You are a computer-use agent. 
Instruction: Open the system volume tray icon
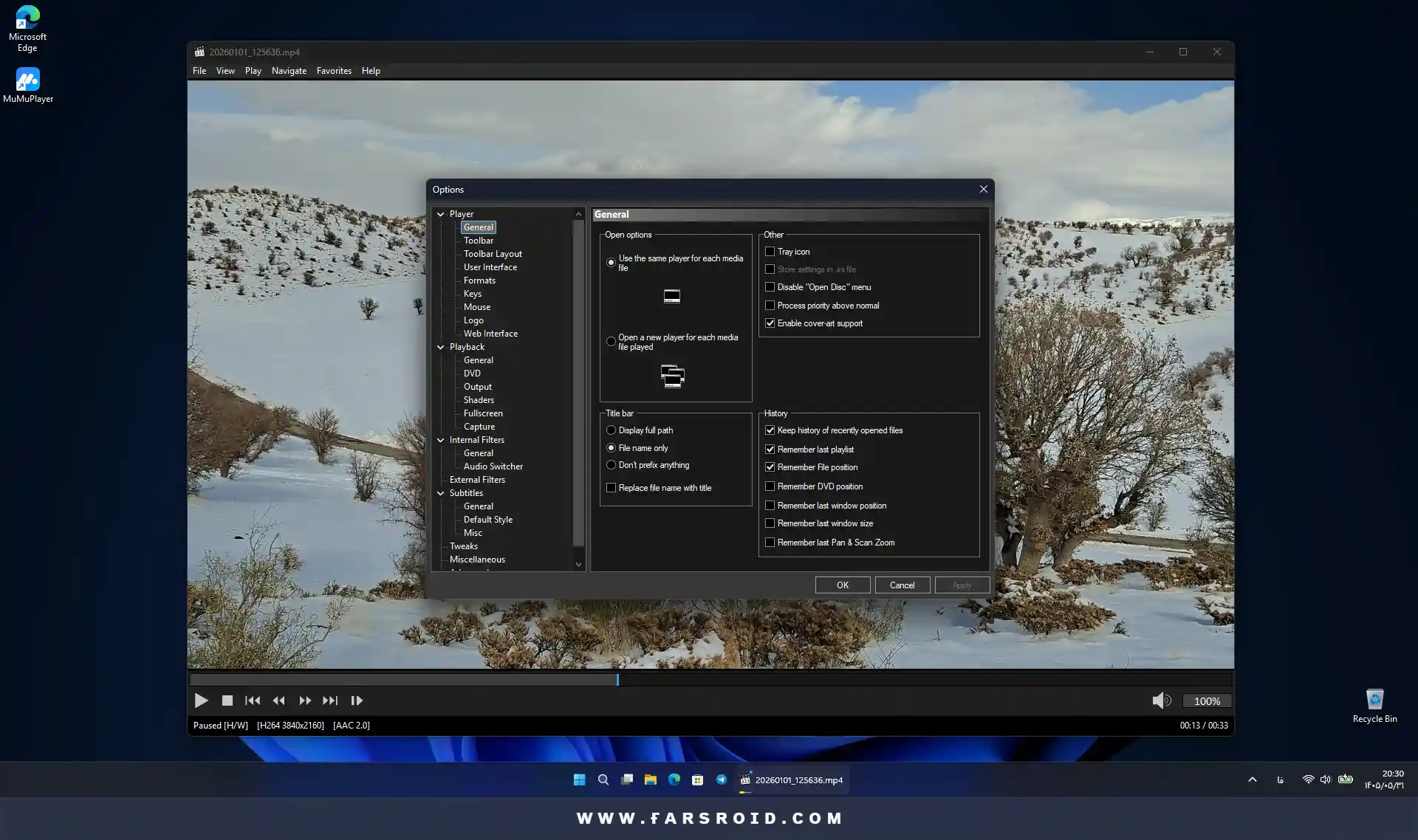click(1326, 779)
